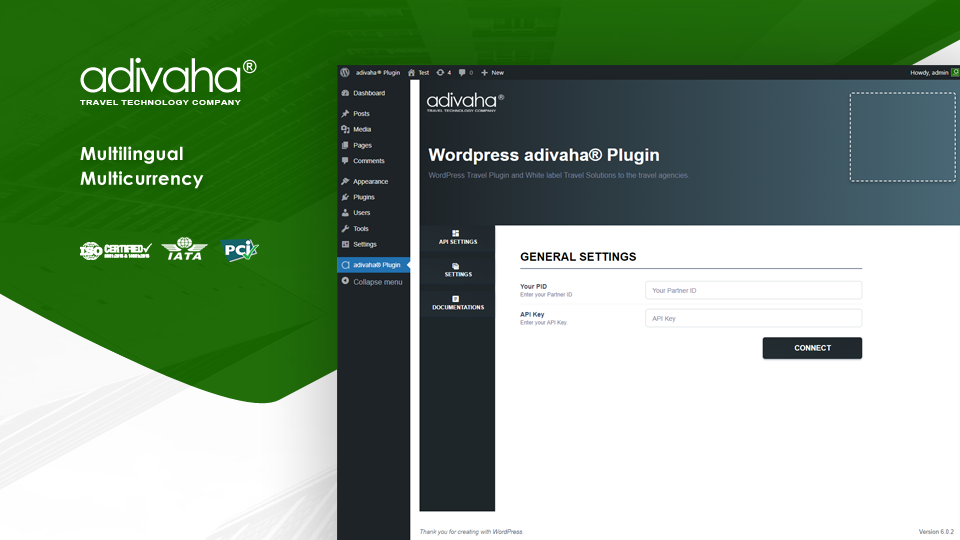Click the IATA logo badge
Viewport: 960px width, 540px height.
(x=184, y=249)
